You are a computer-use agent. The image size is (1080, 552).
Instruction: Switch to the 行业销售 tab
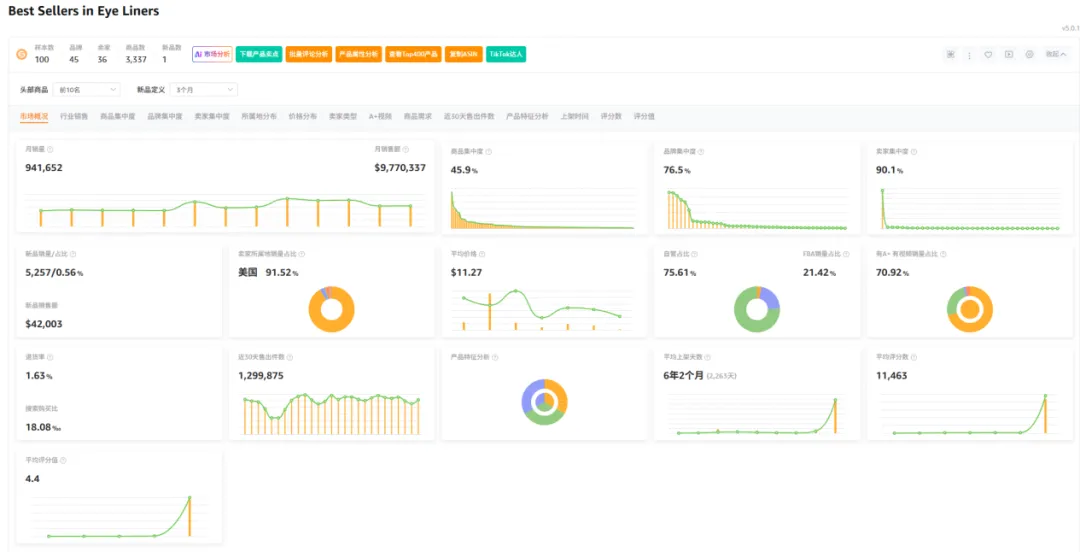(x=74, y=116)
